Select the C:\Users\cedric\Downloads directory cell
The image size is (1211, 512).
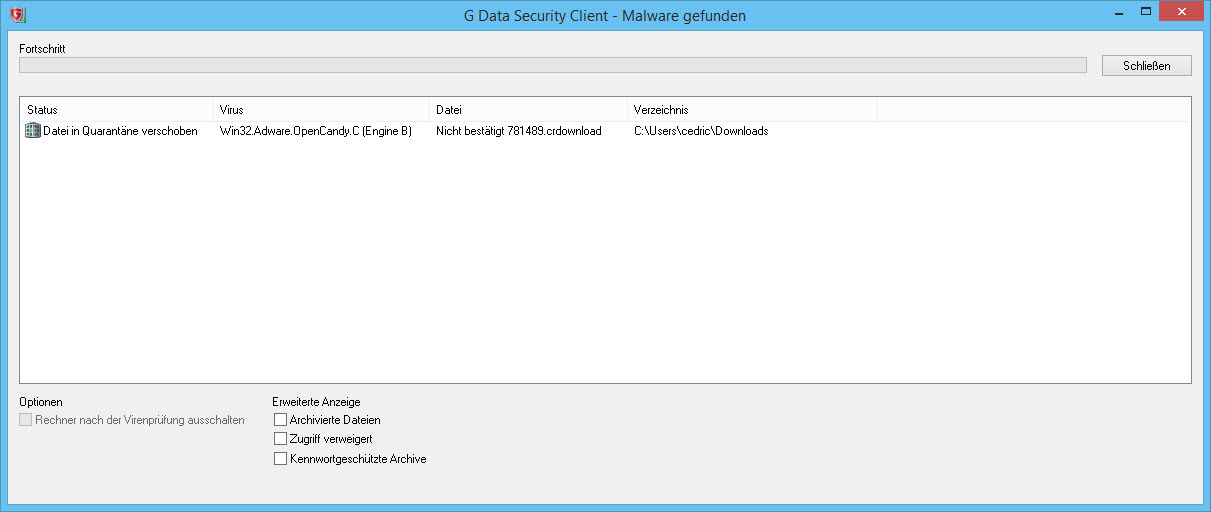pos(701,131)
